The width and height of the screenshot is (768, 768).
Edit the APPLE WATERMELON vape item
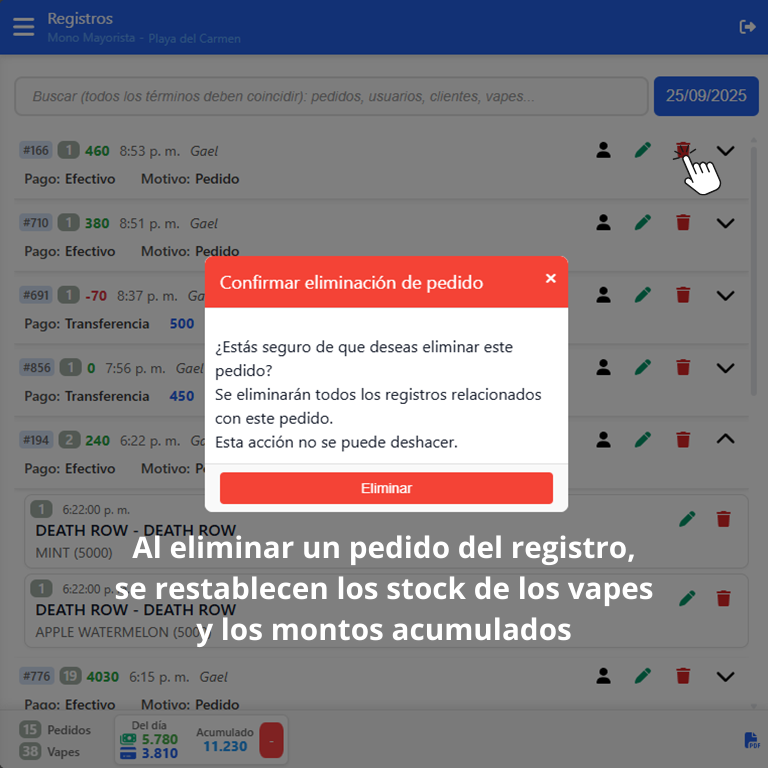[687, 599]
